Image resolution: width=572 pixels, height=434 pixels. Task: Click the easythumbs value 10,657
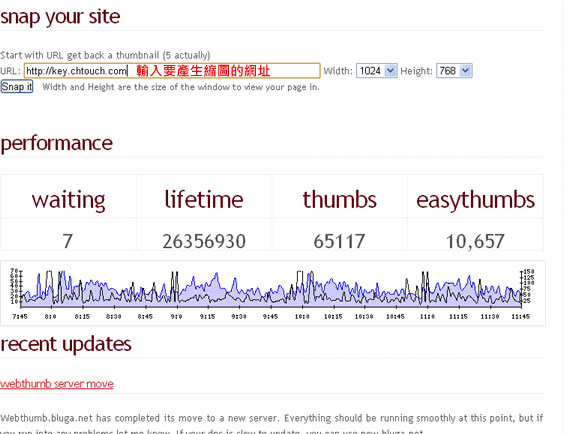click(x=475, y=241)
